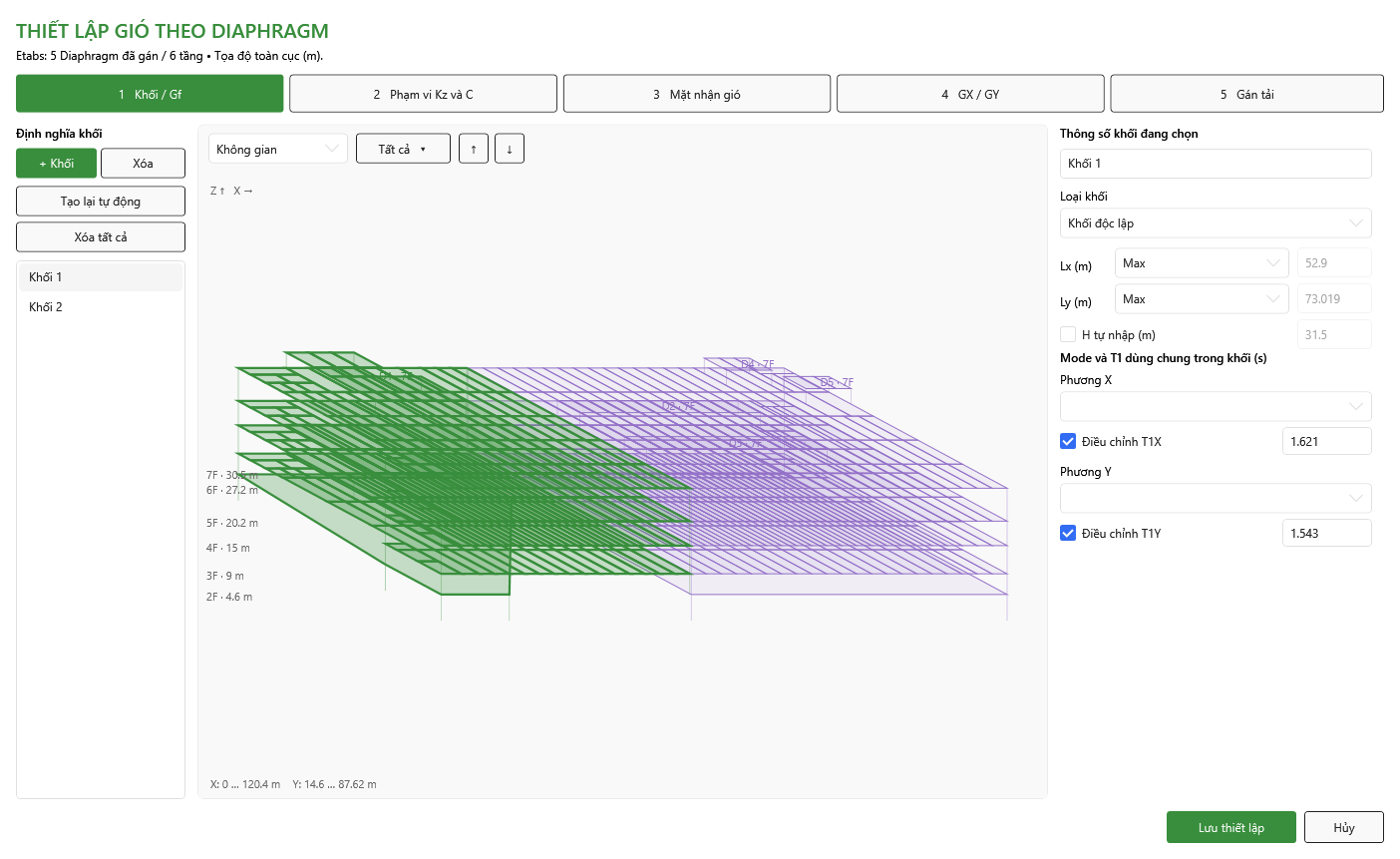Click Tạo lại tự động button

click(101, 201)
